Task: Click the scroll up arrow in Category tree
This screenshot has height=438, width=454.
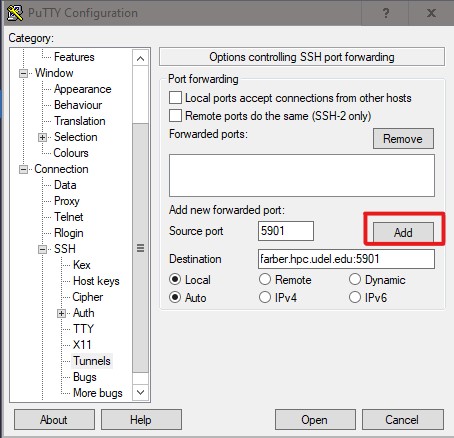Action: point(140,59)
